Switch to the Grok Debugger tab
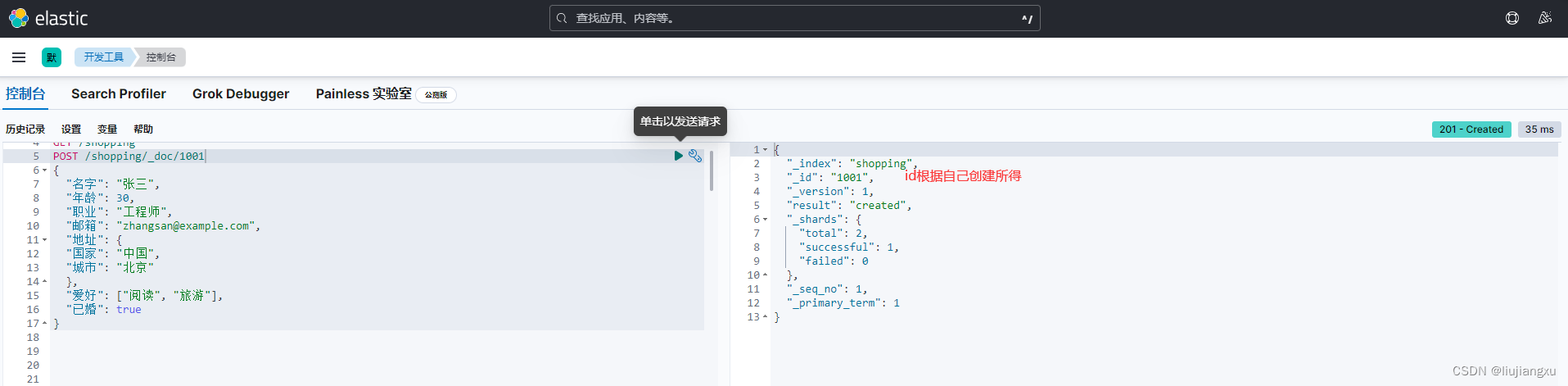 click(241, 93)
